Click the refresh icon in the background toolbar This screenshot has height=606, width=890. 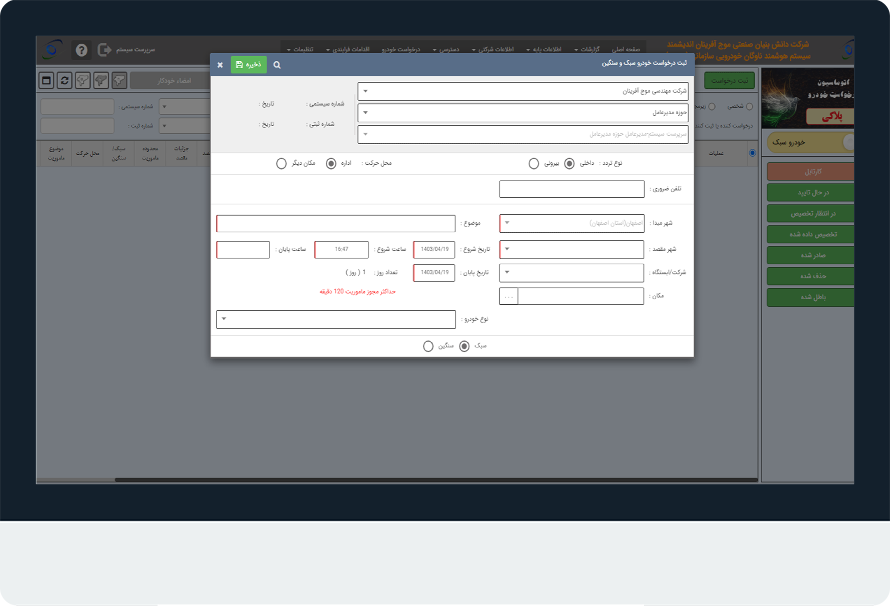click(x=65, y=81)
